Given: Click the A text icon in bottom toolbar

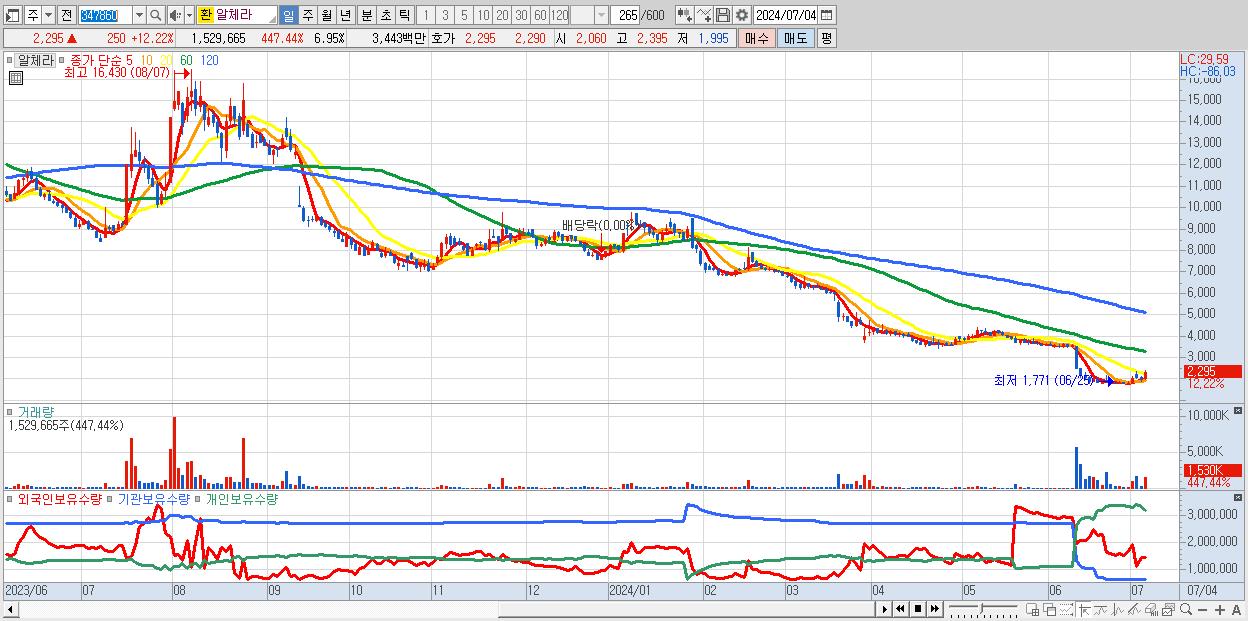Looking at the screenshot, I should (1236, 610).
